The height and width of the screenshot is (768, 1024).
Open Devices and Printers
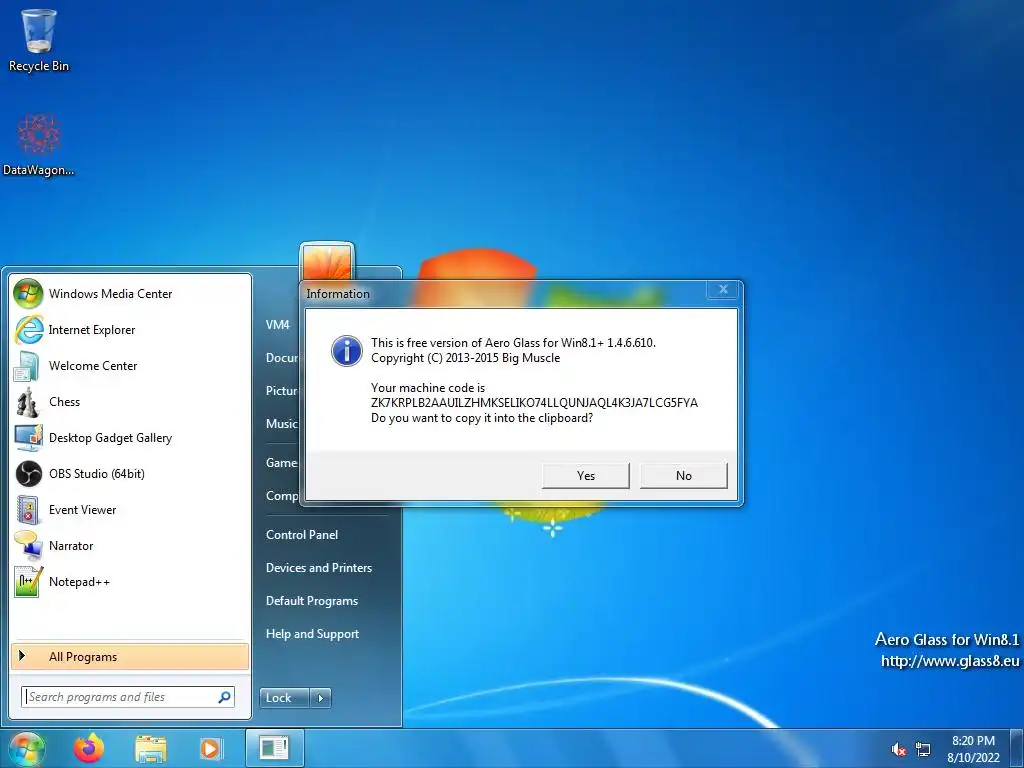tap(319, 568)
